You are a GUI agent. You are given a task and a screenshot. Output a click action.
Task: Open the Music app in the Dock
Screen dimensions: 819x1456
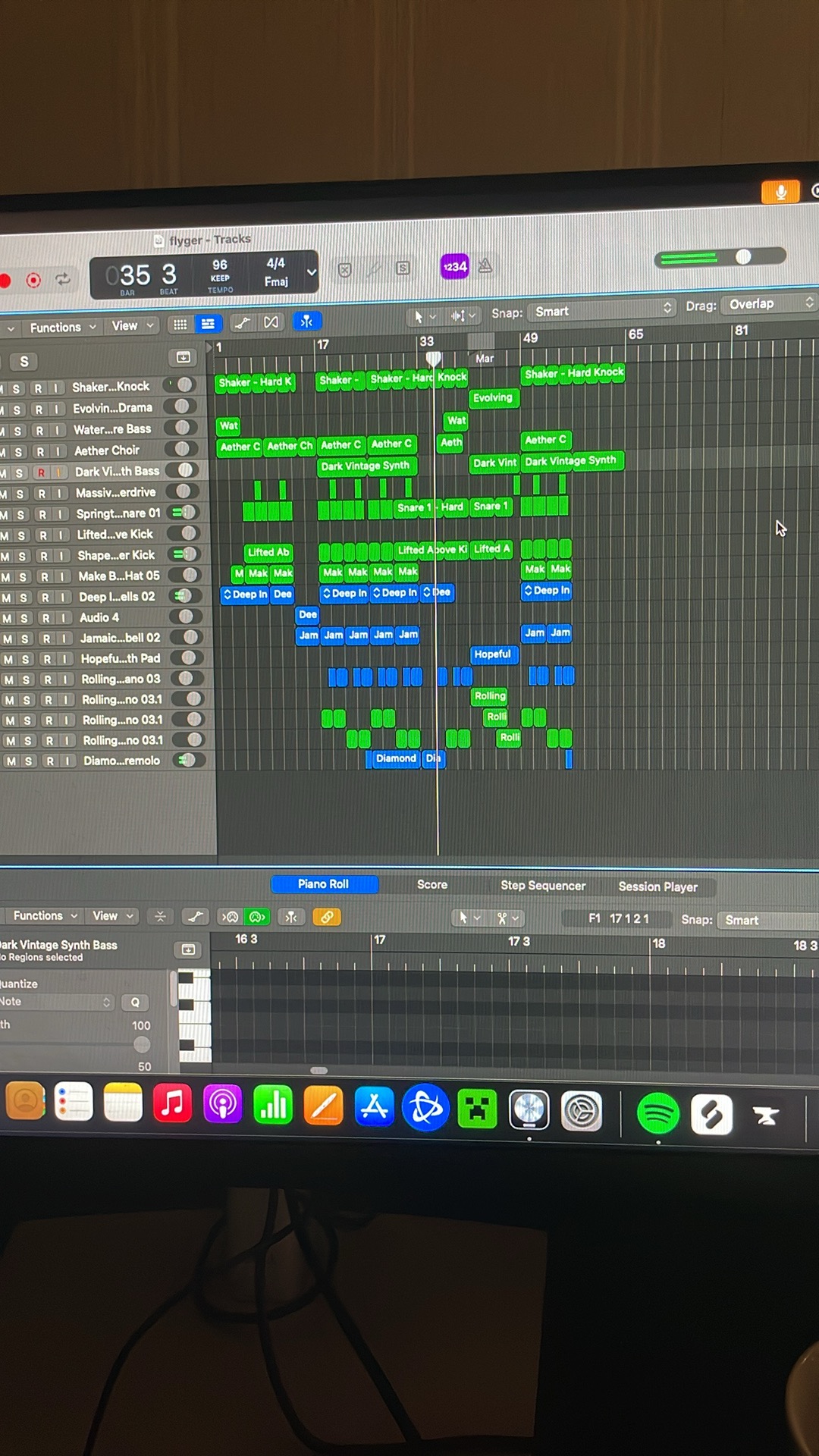[173, 1103]
